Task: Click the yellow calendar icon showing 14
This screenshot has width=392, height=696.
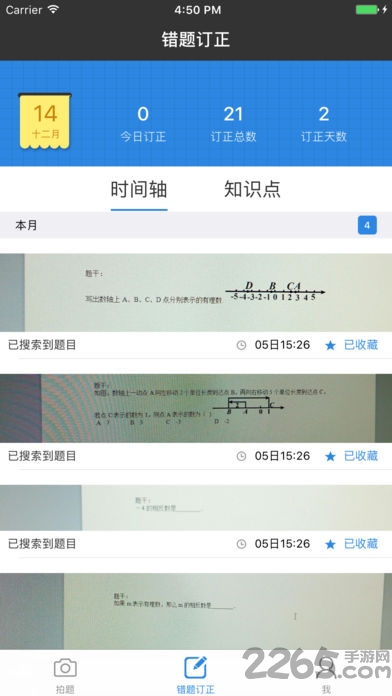Action: 45,121
